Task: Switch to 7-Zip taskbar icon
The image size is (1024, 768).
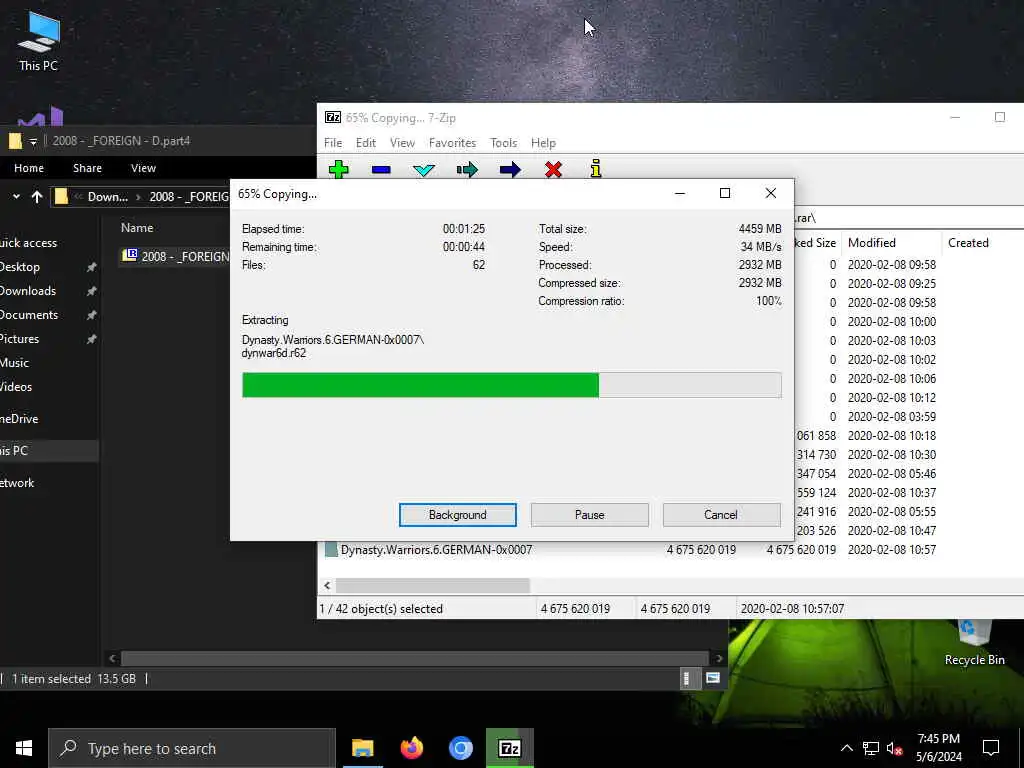Action: click(x=510, y=748)
